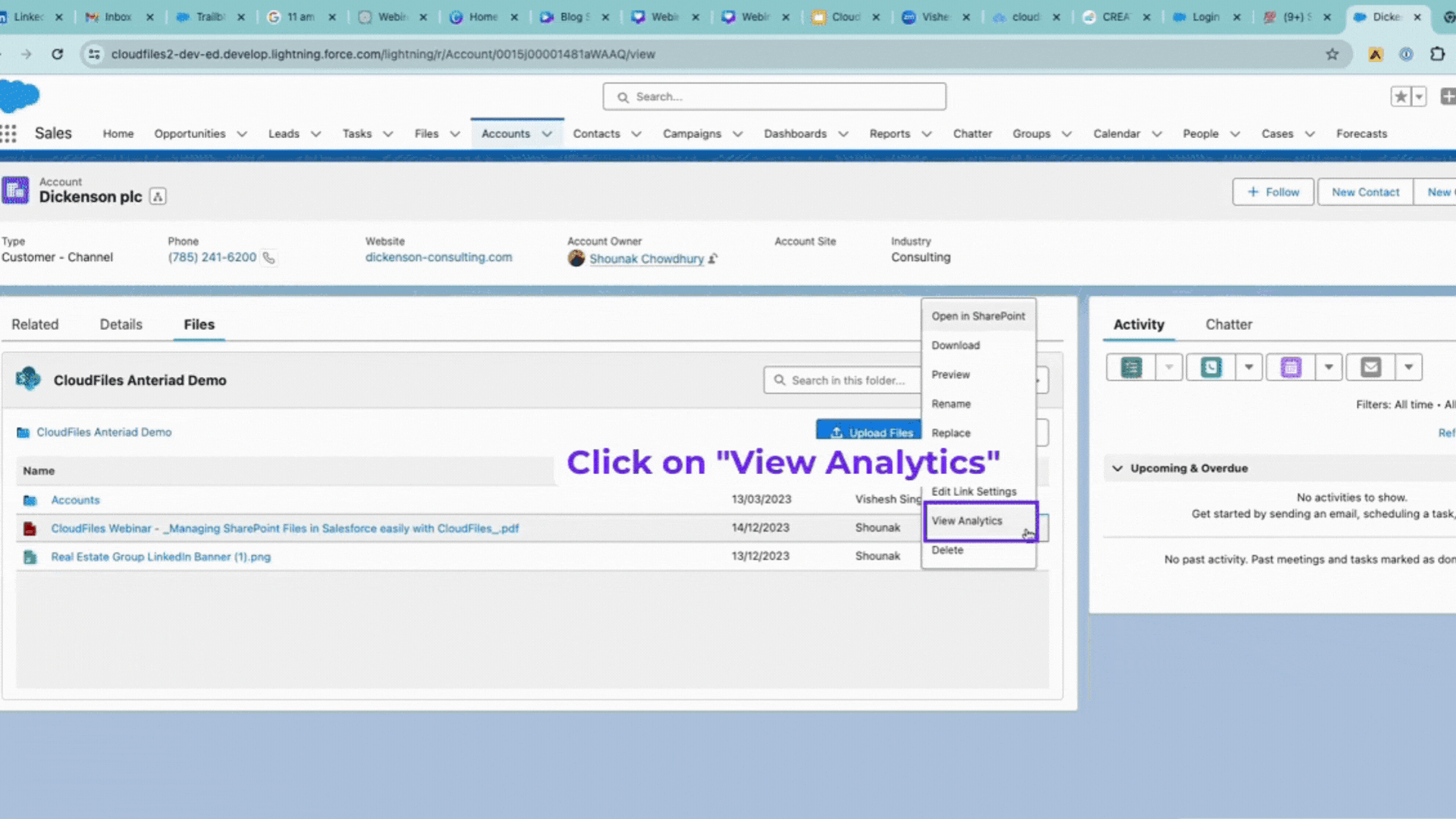Click the Activity calendar icon in timeline filters
This screenshot has height=819, width=1456.
pyautogui.click(x=1291, y=368)
